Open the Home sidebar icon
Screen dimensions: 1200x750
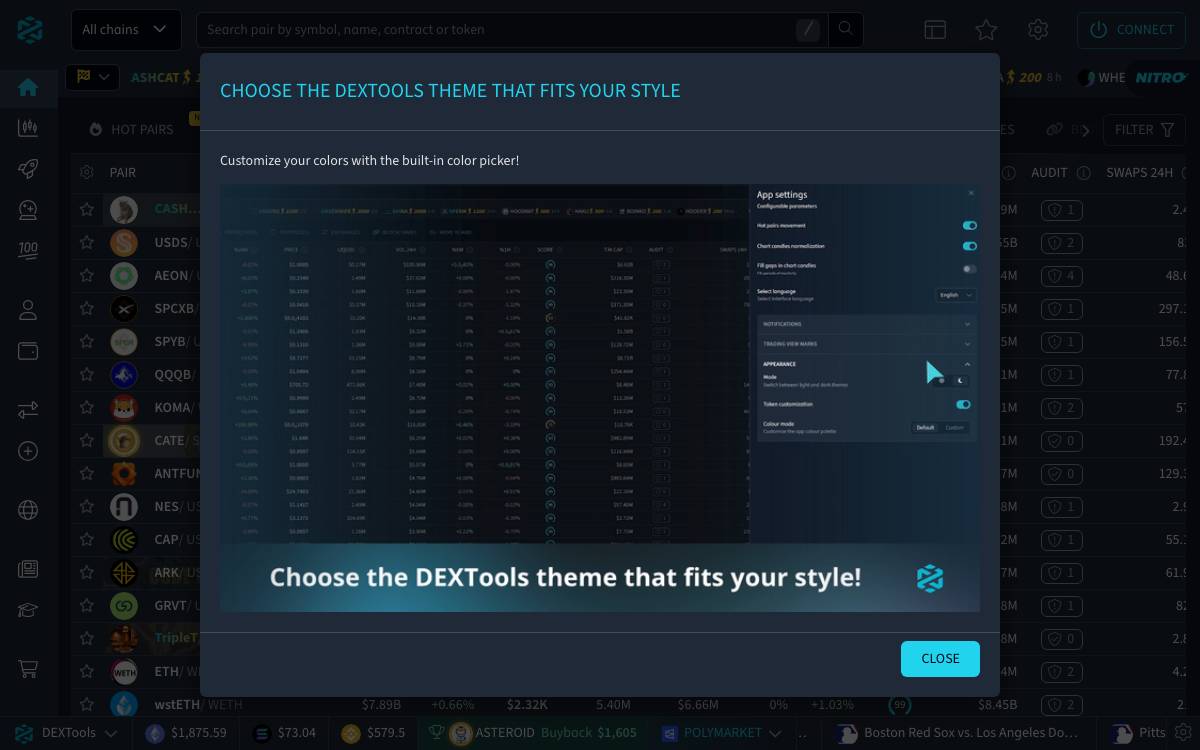point(28,87)
